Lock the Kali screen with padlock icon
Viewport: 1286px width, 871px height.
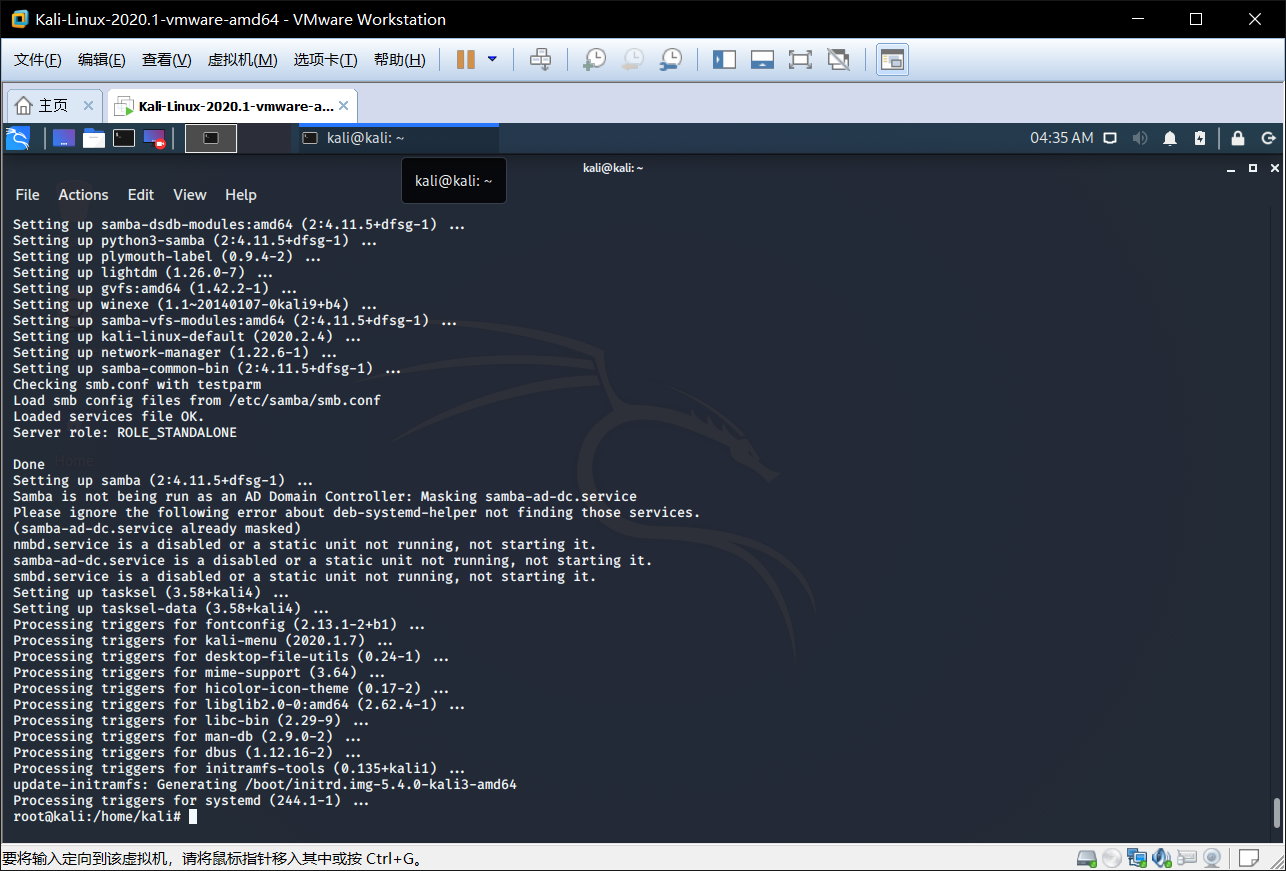pos(1238,138)
